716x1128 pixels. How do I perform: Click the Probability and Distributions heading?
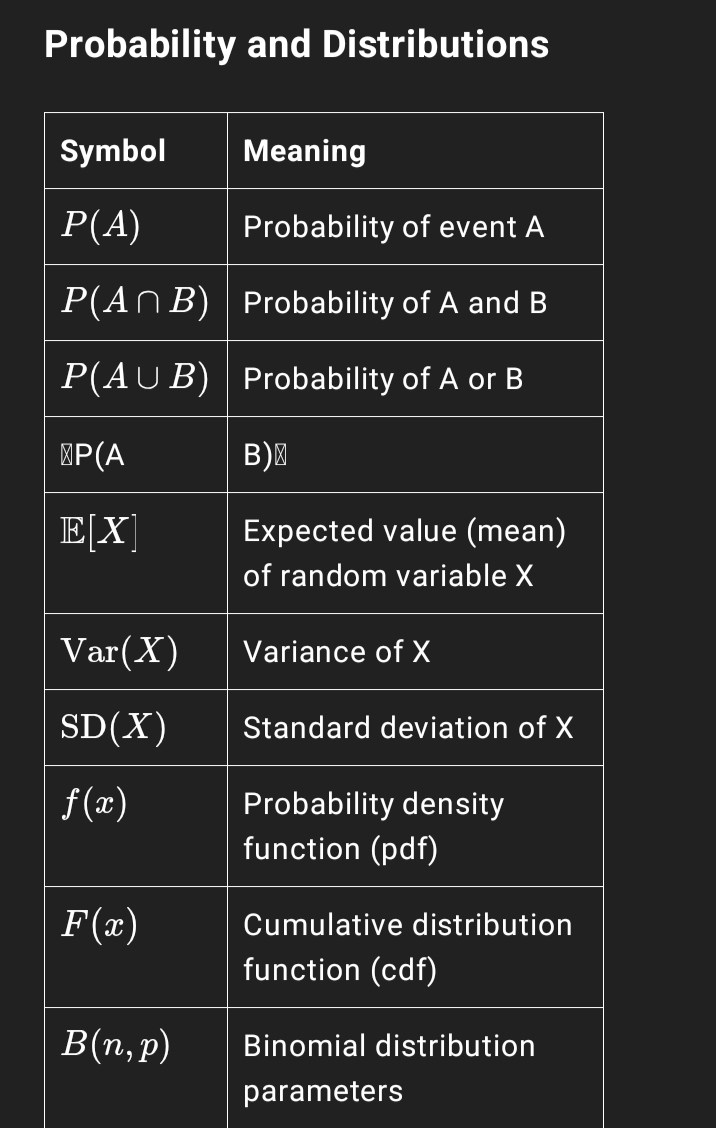[x=296, y=45]
